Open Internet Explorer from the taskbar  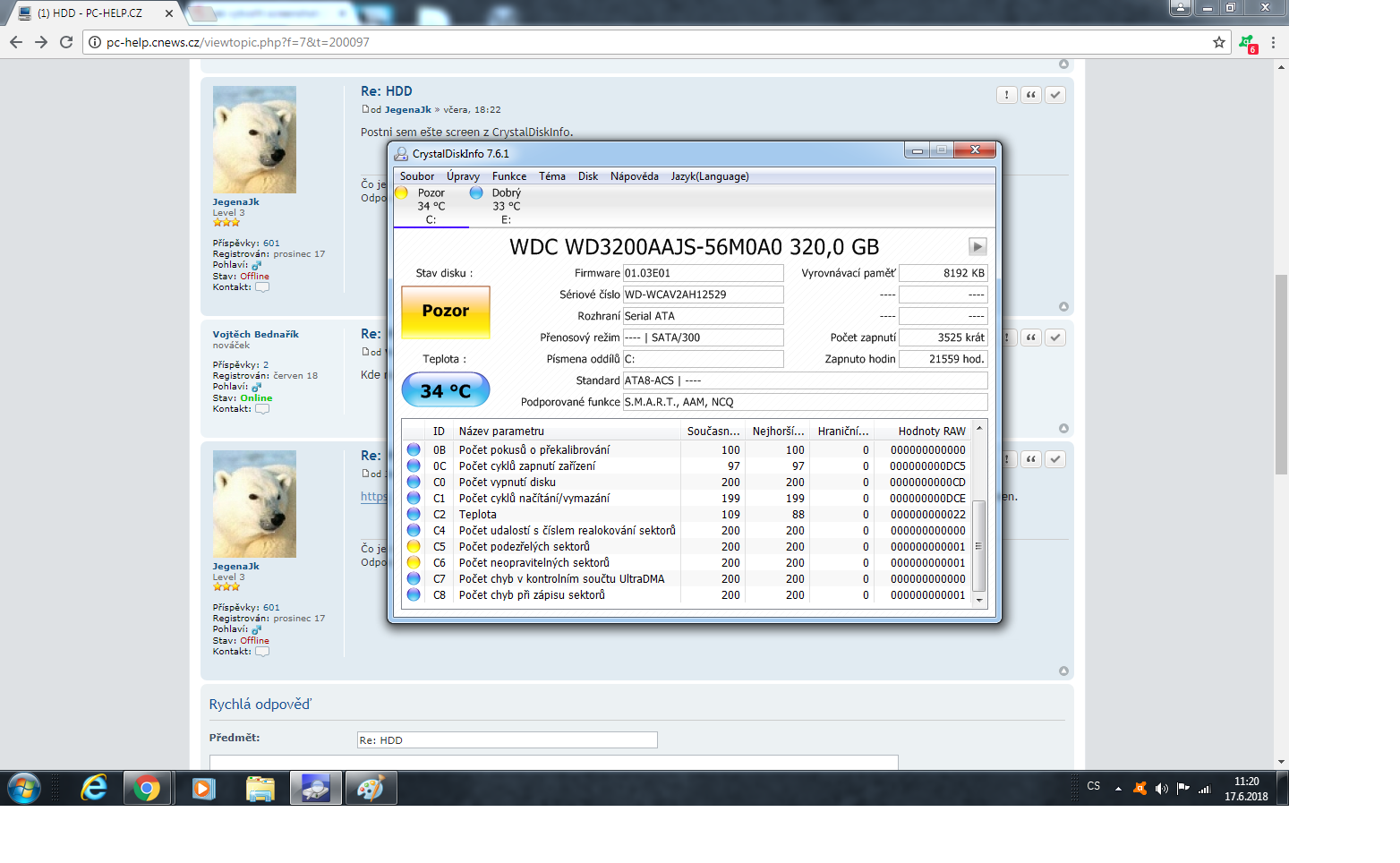[94, 789]
